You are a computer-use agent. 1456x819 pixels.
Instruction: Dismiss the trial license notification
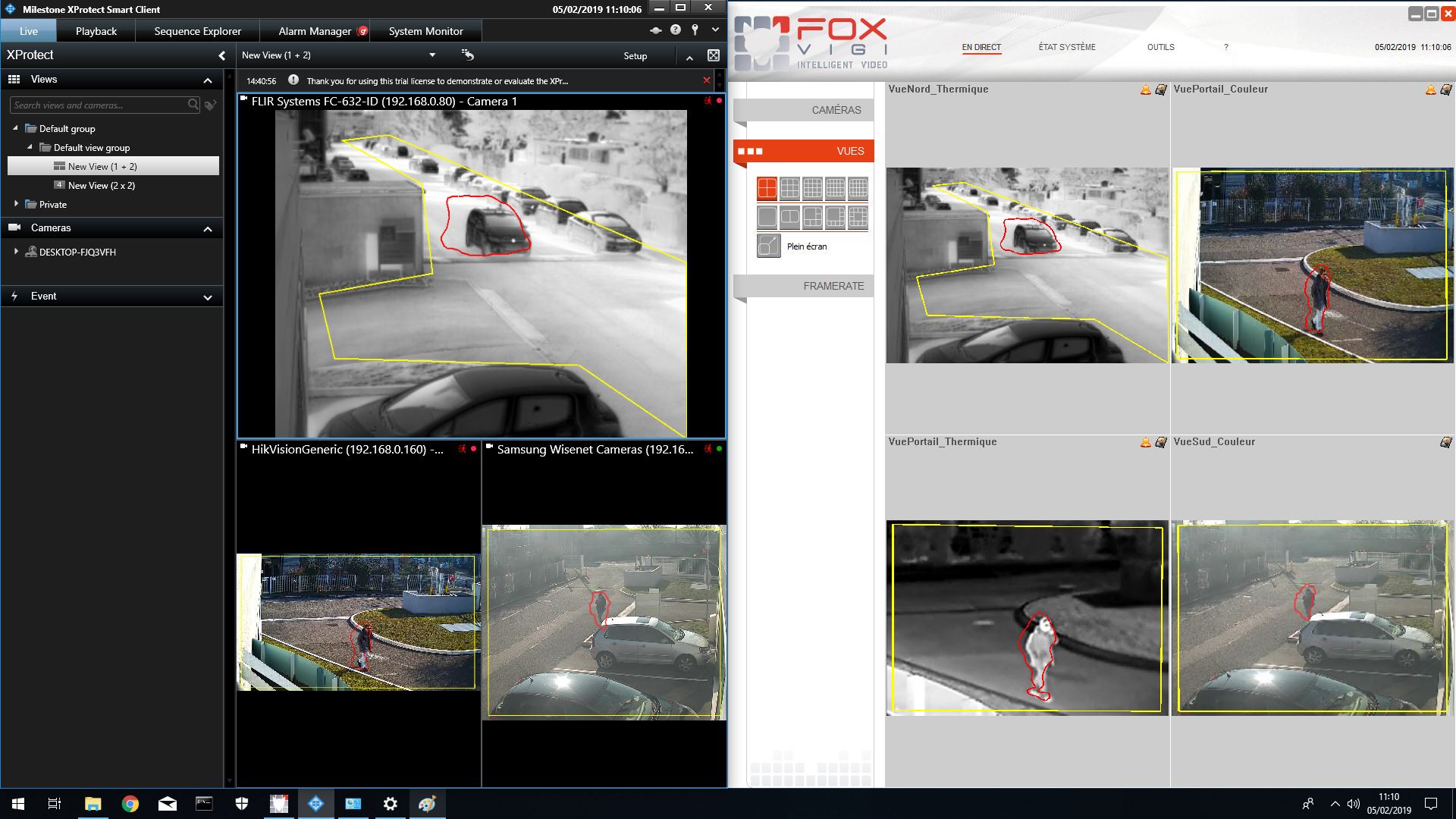[707, 80]
